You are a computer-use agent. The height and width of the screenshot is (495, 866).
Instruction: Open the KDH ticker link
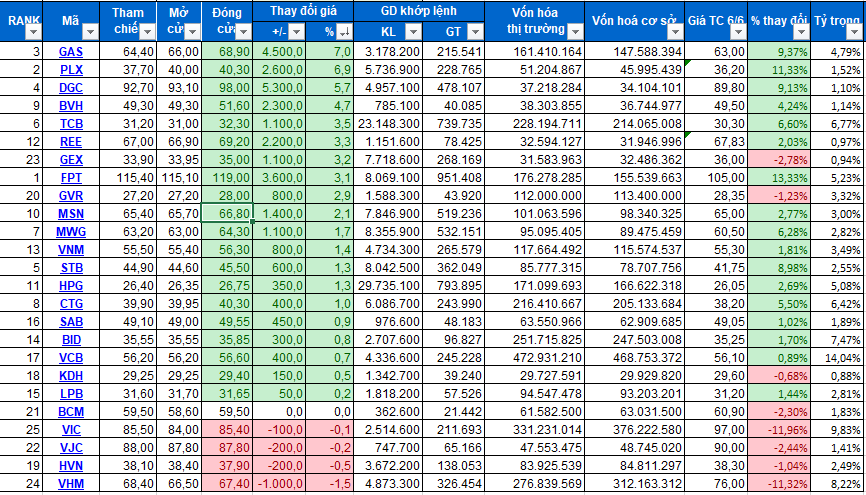(71, 375)
